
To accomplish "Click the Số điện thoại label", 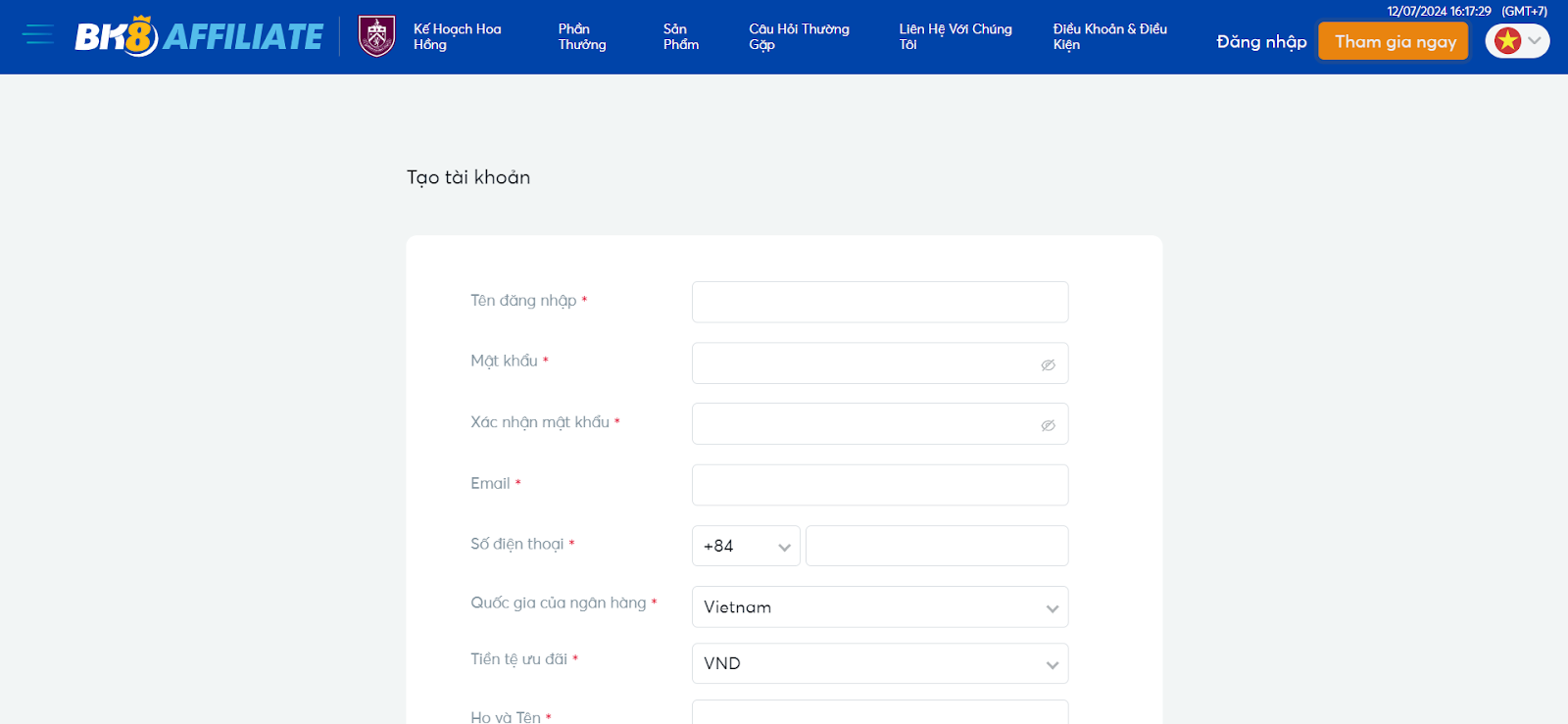I will pos(517,544).
